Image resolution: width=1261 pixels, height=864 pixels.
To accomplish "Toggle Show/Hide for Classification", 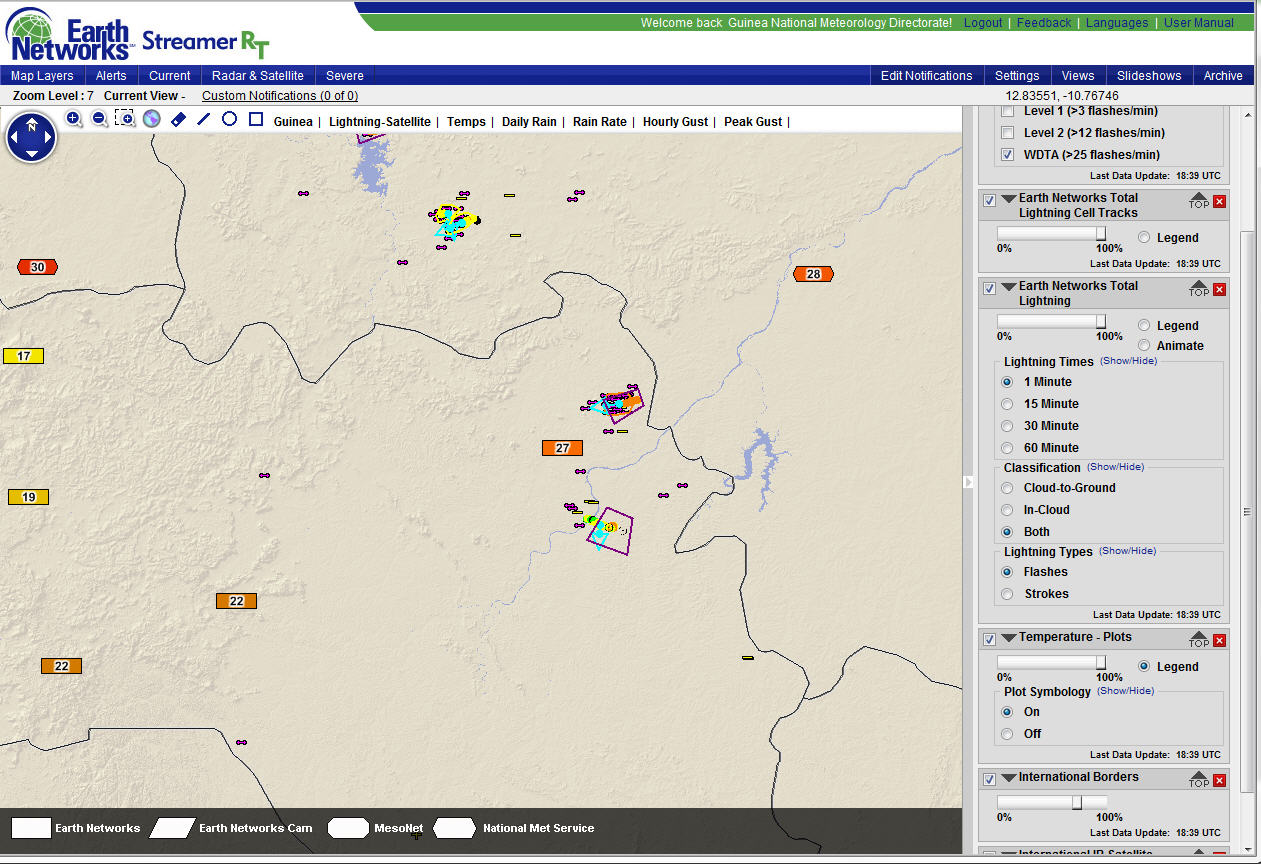I will [1116, 467].
